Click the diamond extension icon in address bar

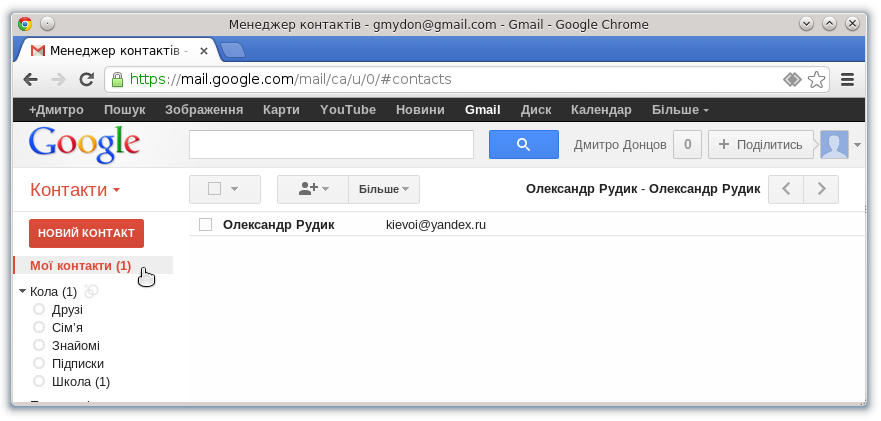(792, 79)
